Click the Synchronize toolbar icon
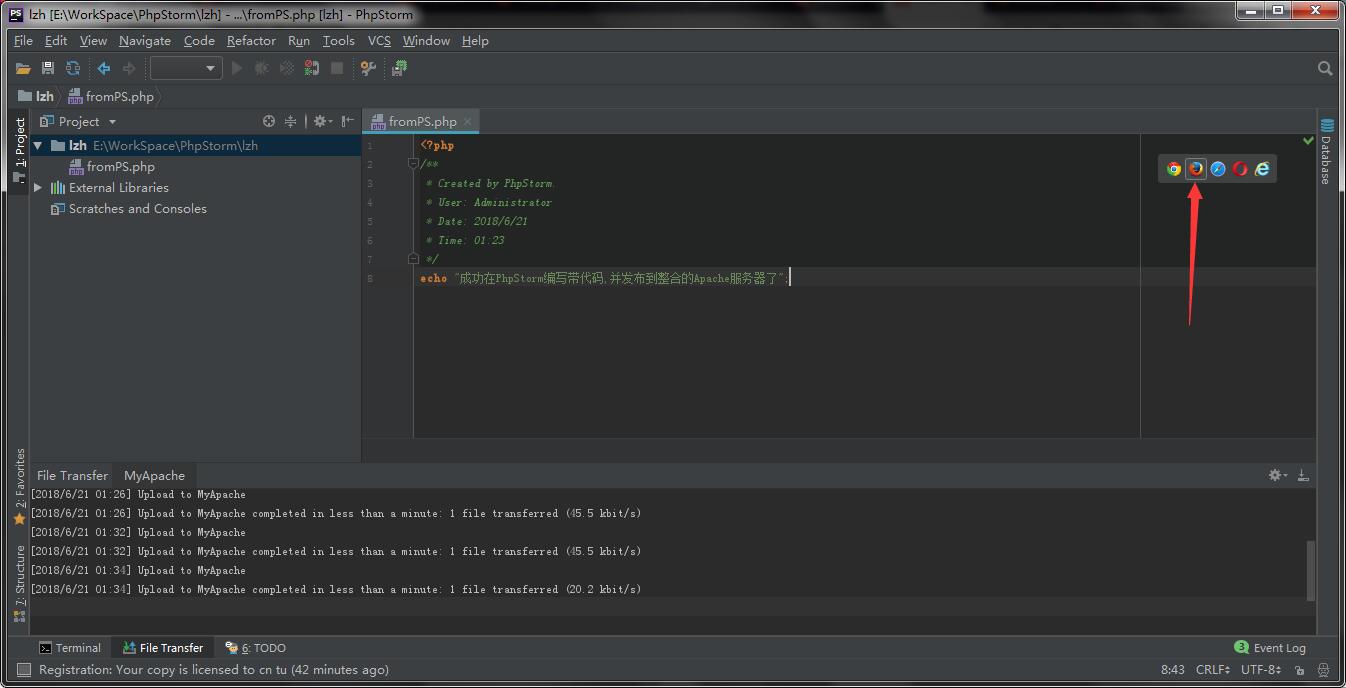 (x=73, y=68)
